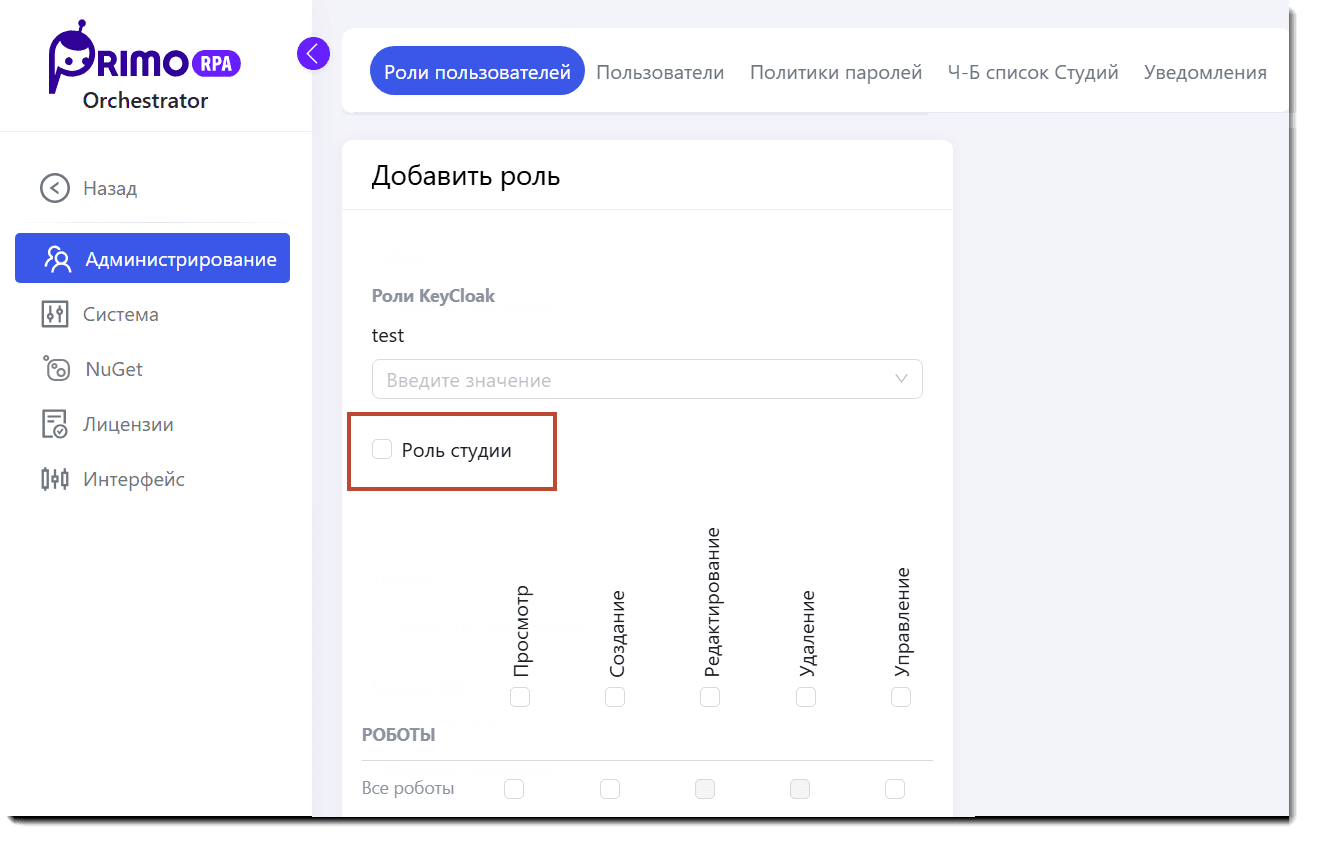
Task: Toggle the Управление column header checkbox
Action: (901, 697)
